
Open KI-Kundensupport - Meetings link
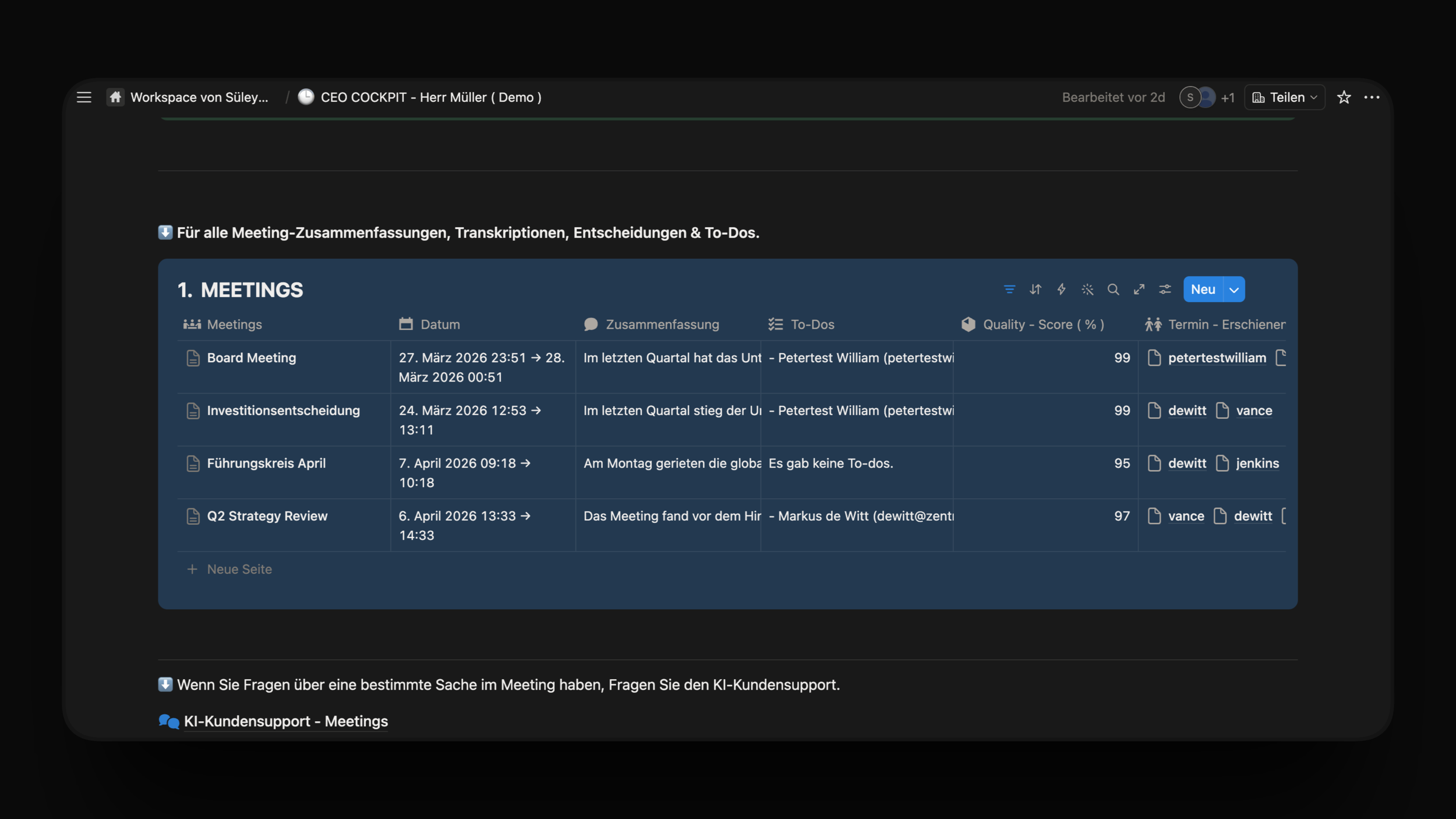pyautogui.click(x=286, y=721)
